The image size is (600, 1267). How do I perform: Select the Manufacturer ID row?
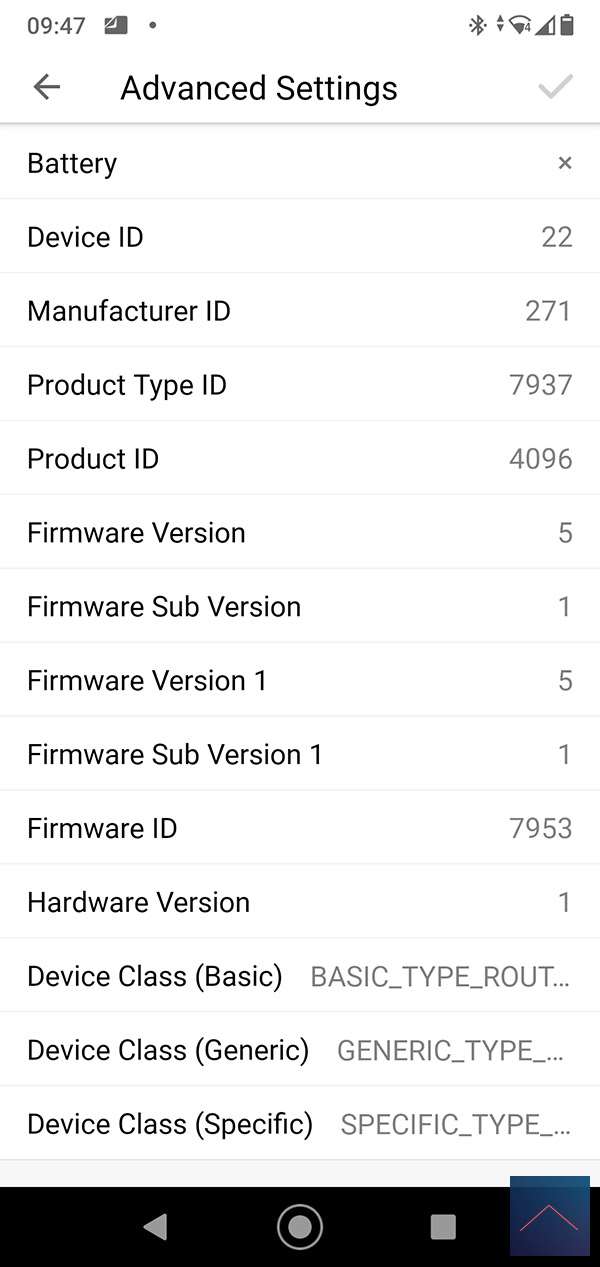tap(300, 311)
